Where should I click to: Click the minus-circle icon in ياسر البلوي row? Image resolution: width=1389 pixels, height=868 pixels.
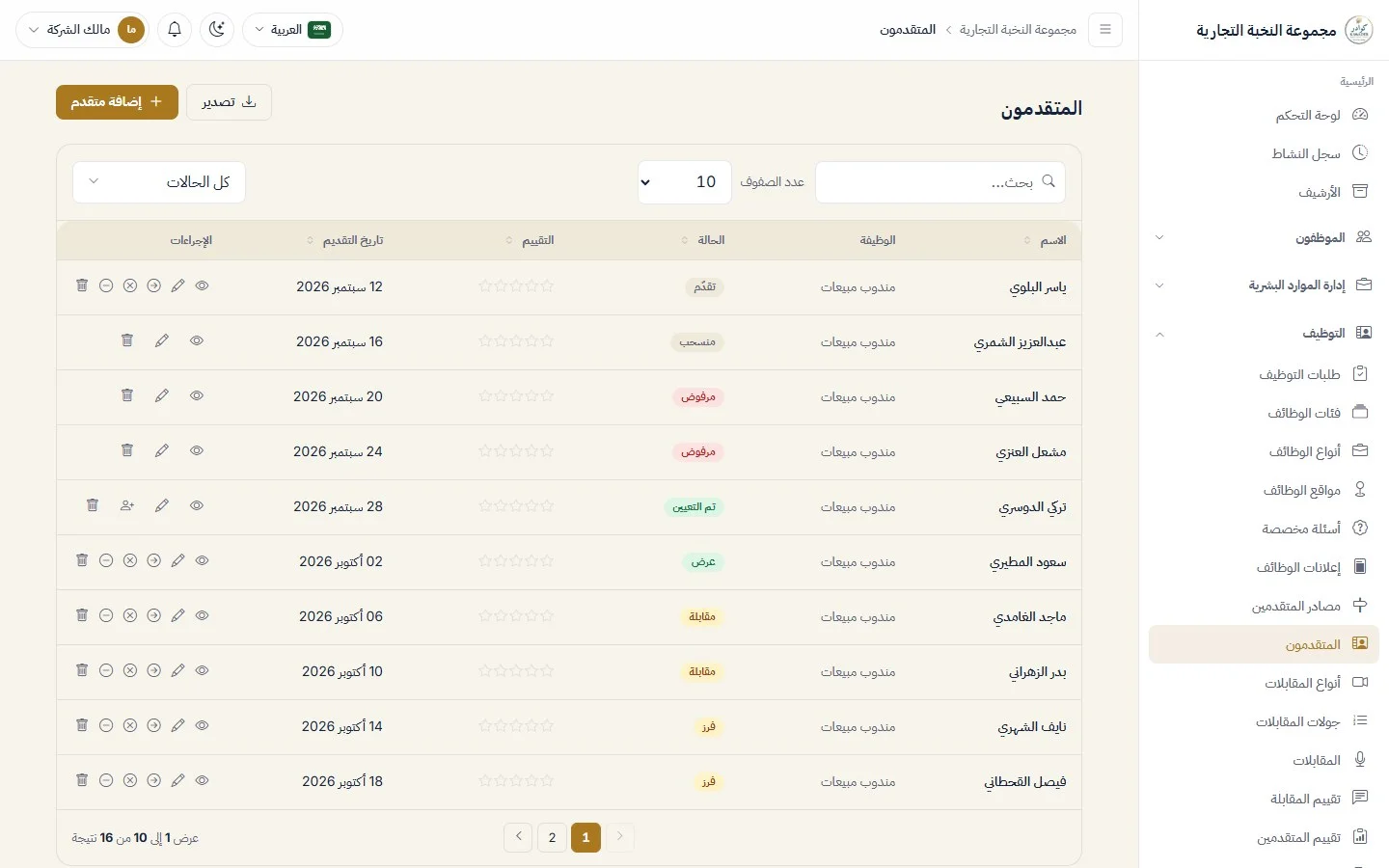[106, 285]
